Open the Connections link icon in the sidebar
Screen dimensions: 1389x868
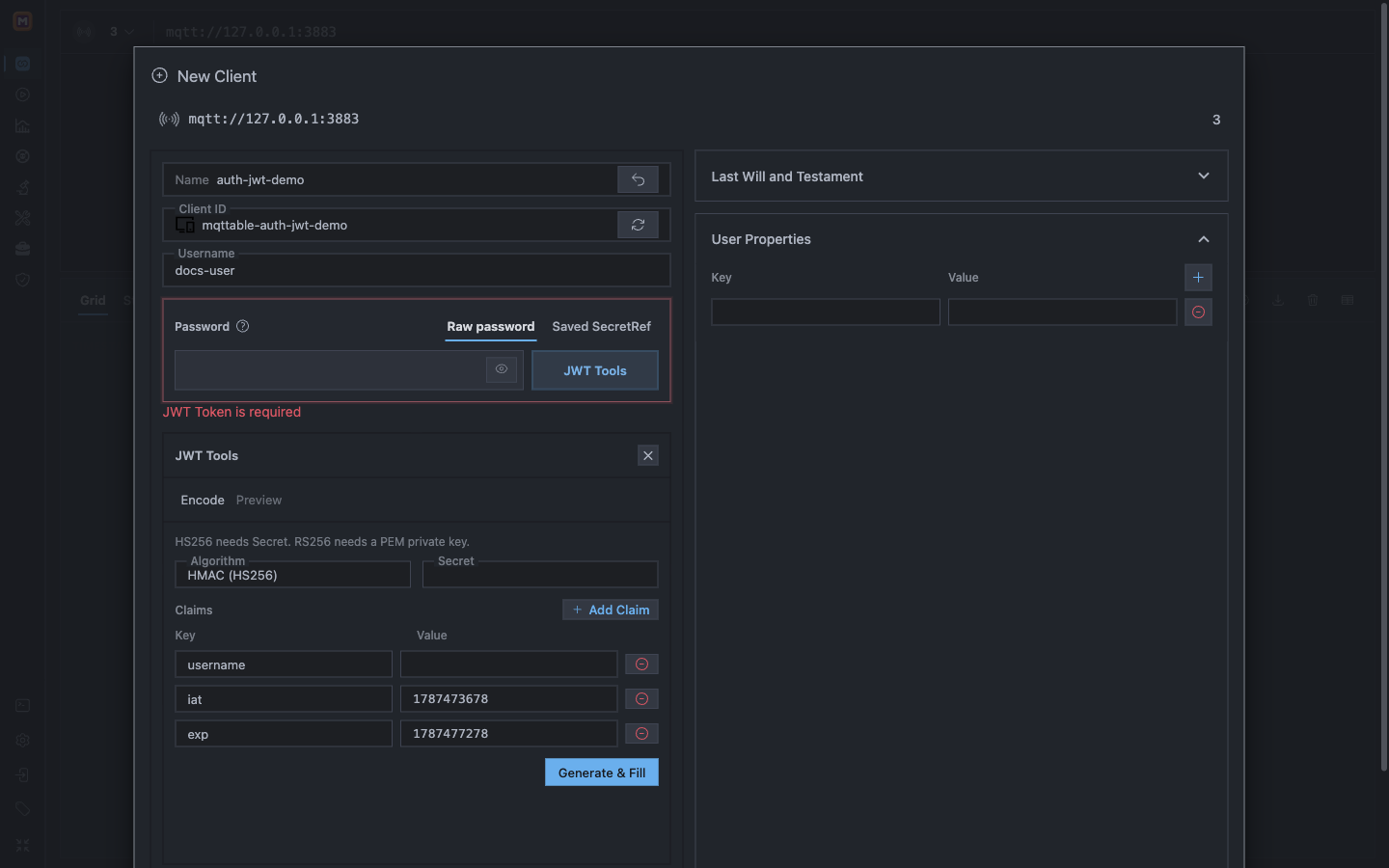tap(22, 64)
